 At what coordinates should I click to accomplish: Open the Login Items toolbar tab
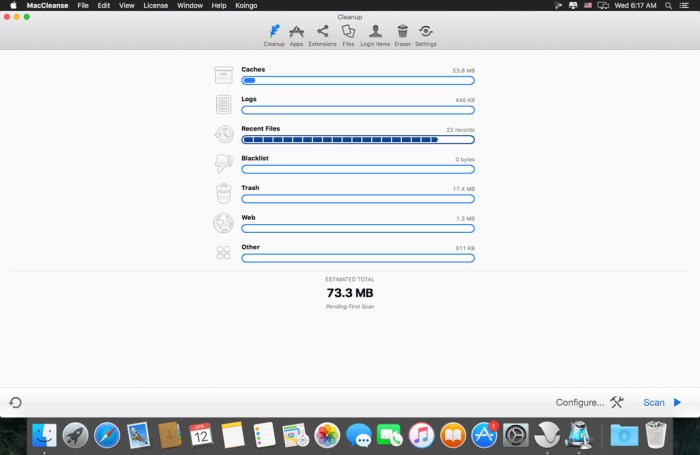375,35
